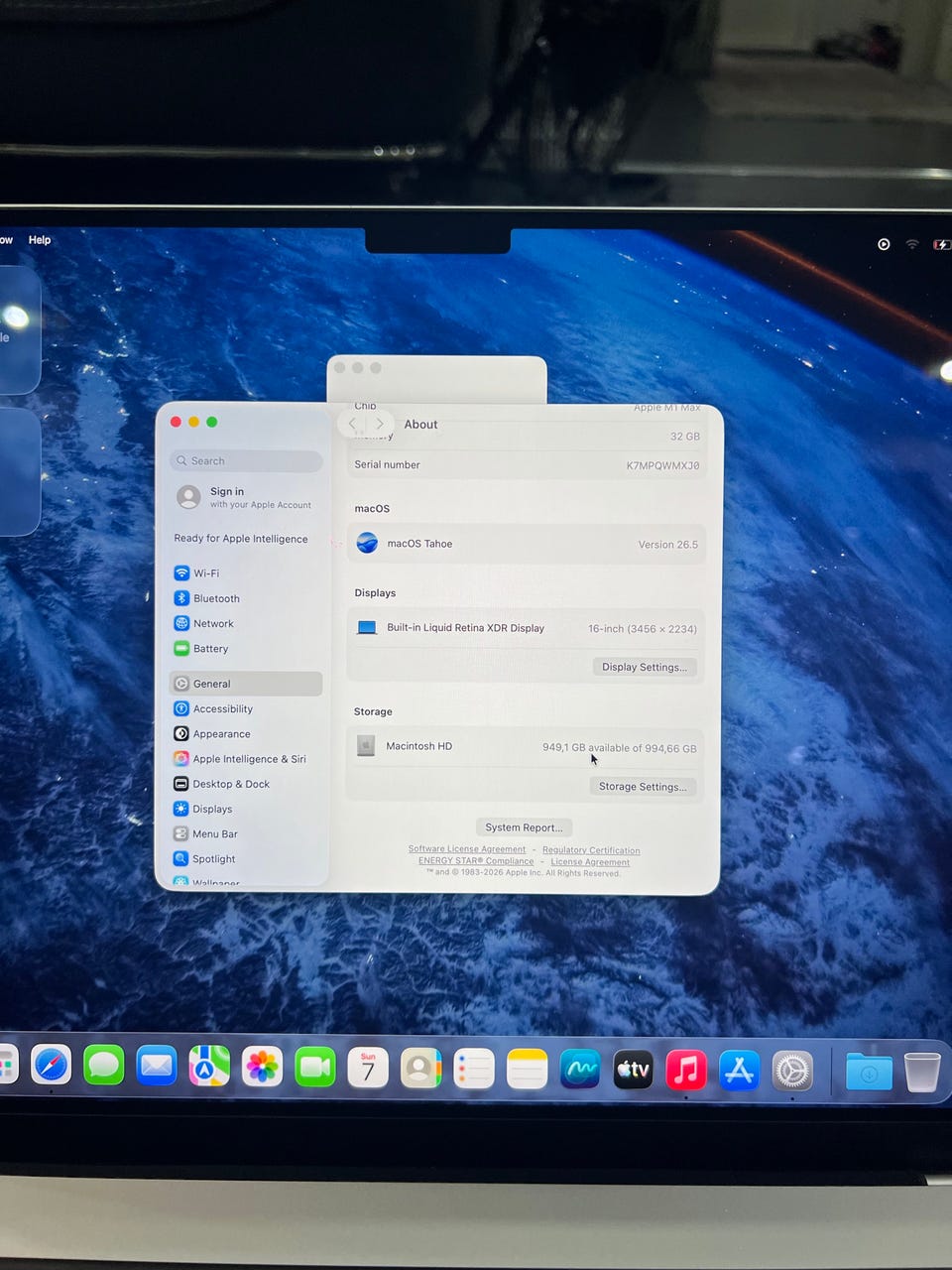This screenshot has width=952, height=1270.
Task: Click serial number K7MPQWMXJ0 value
Action: pos(662,465)
